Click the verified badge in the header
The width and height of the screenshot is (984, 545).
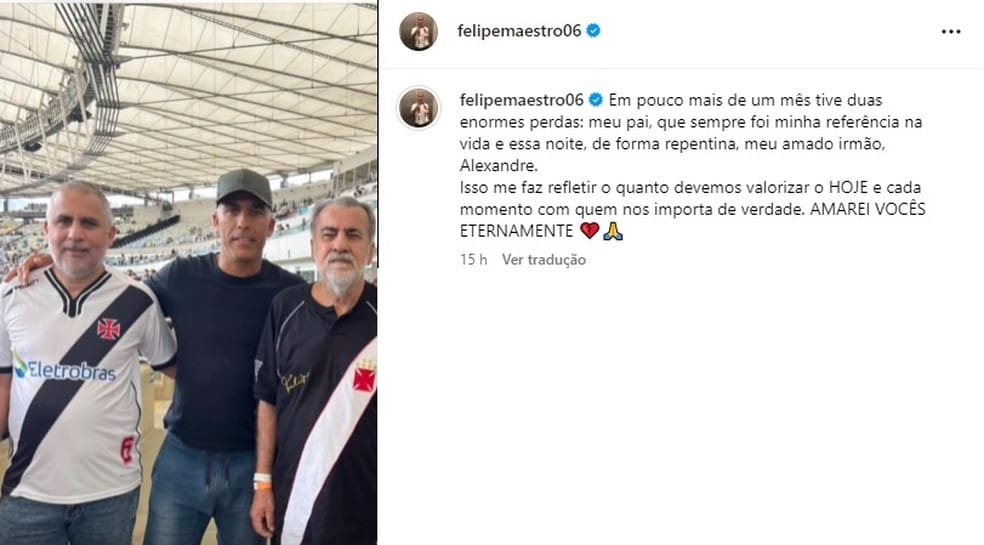point(593,30)
